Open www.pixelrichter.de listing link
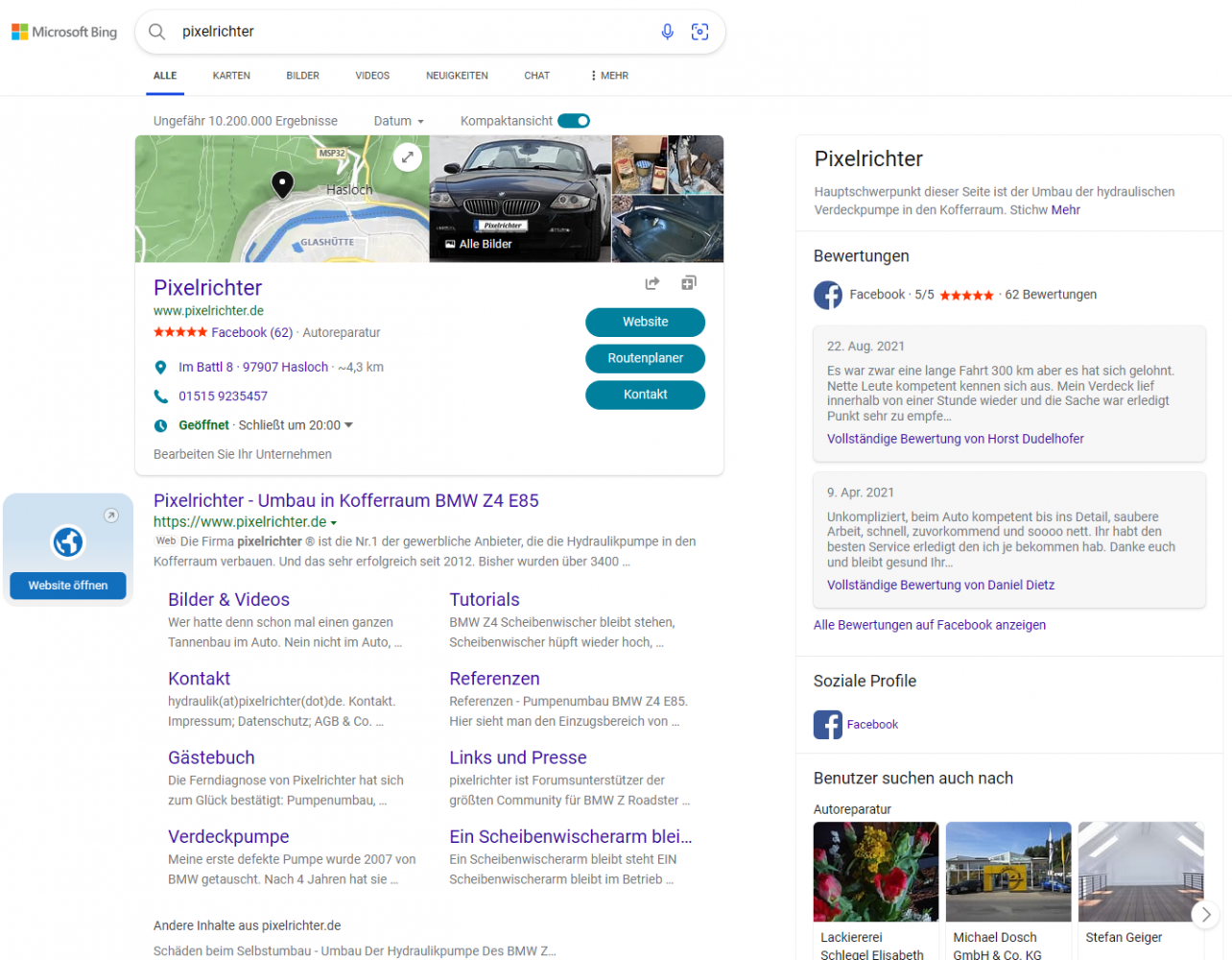1232x960 pixels. pos(208,311)
